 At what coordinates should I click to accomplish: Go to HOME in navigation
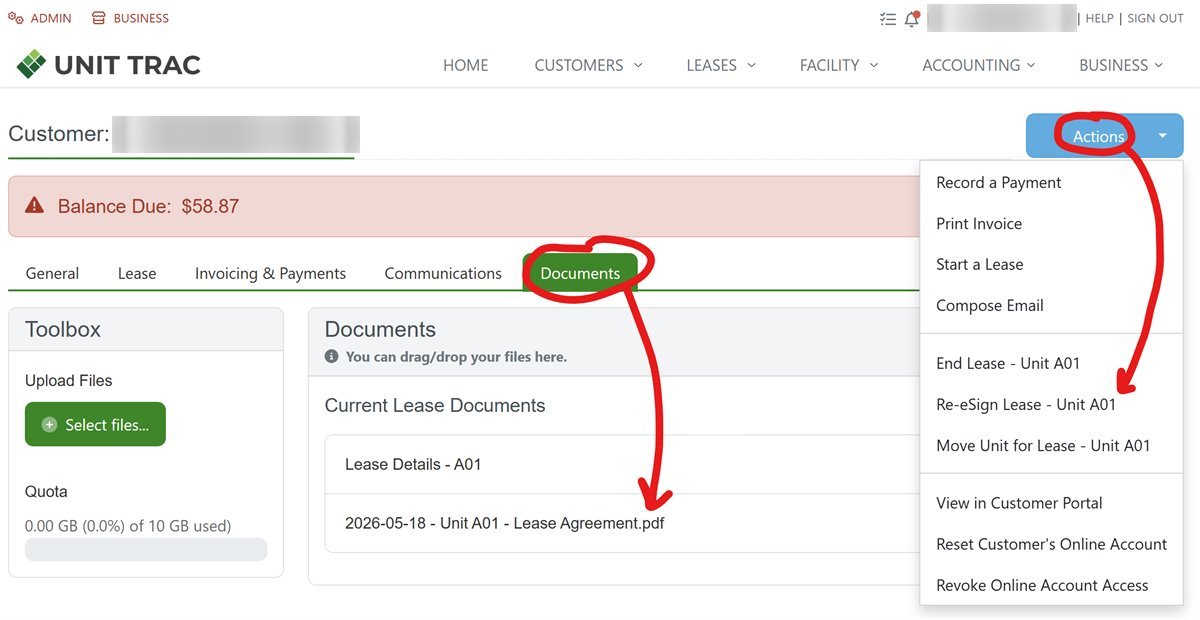(466, 65)
